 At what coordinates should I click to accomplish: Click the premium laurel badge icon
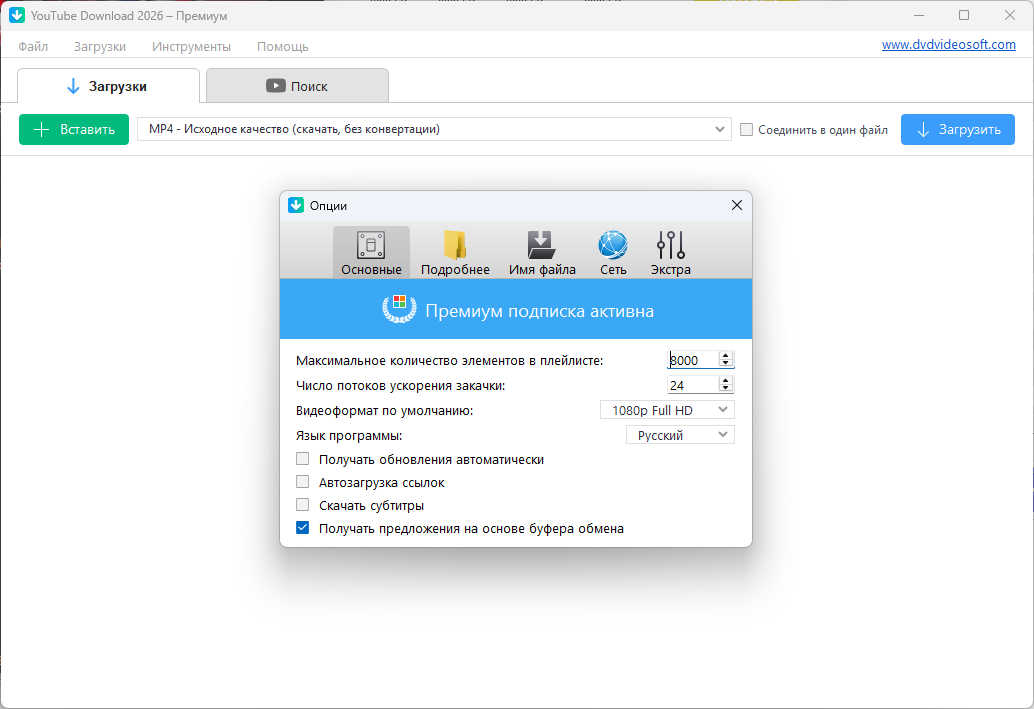tap(399, 309)
